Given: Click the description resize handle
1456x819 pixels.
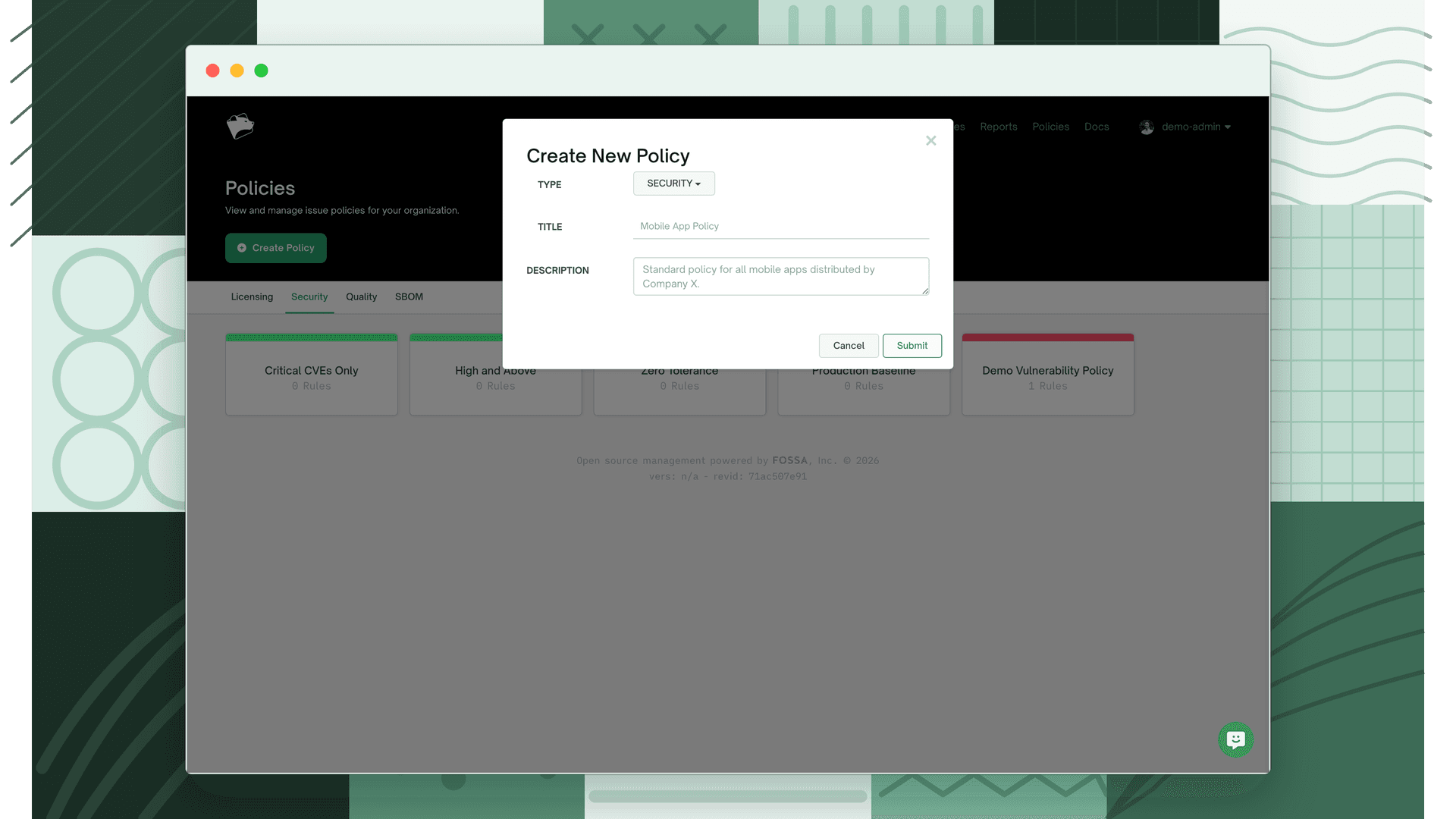Looking at the screenshot, I should click(x=924, y=290).
